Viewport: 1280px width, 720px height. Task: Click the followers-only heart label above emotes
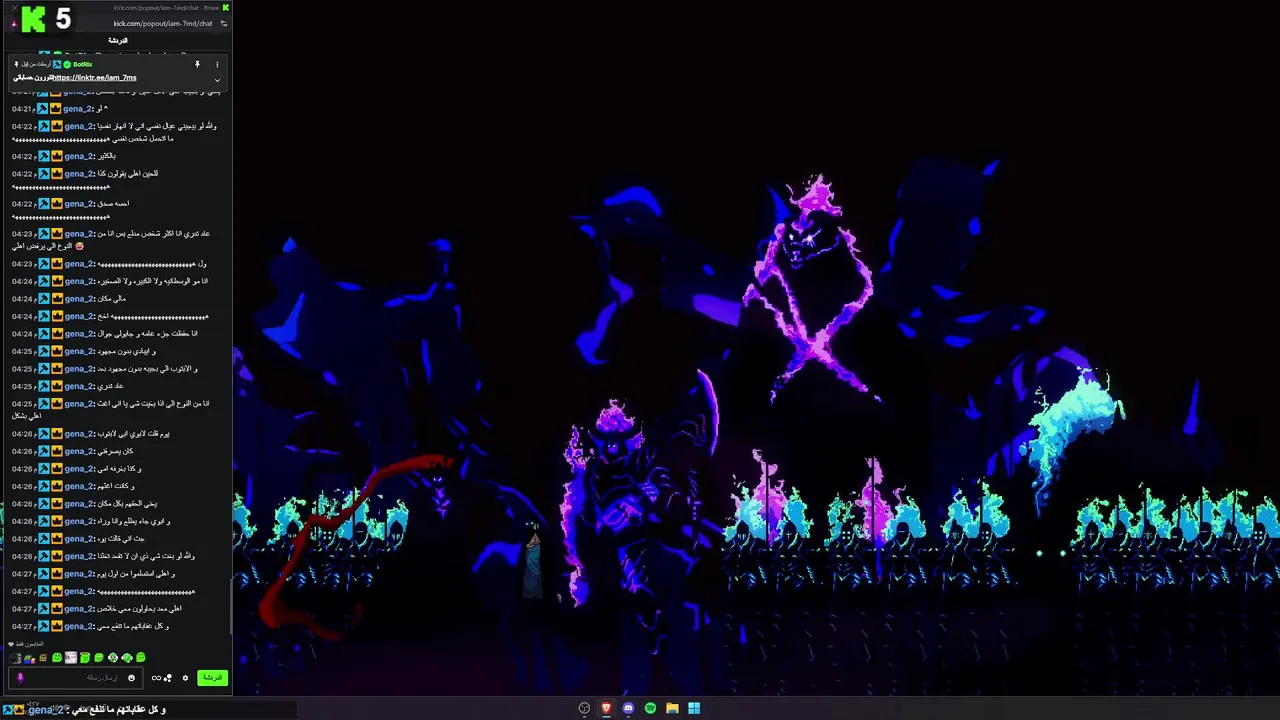click(x=25, y=644)
